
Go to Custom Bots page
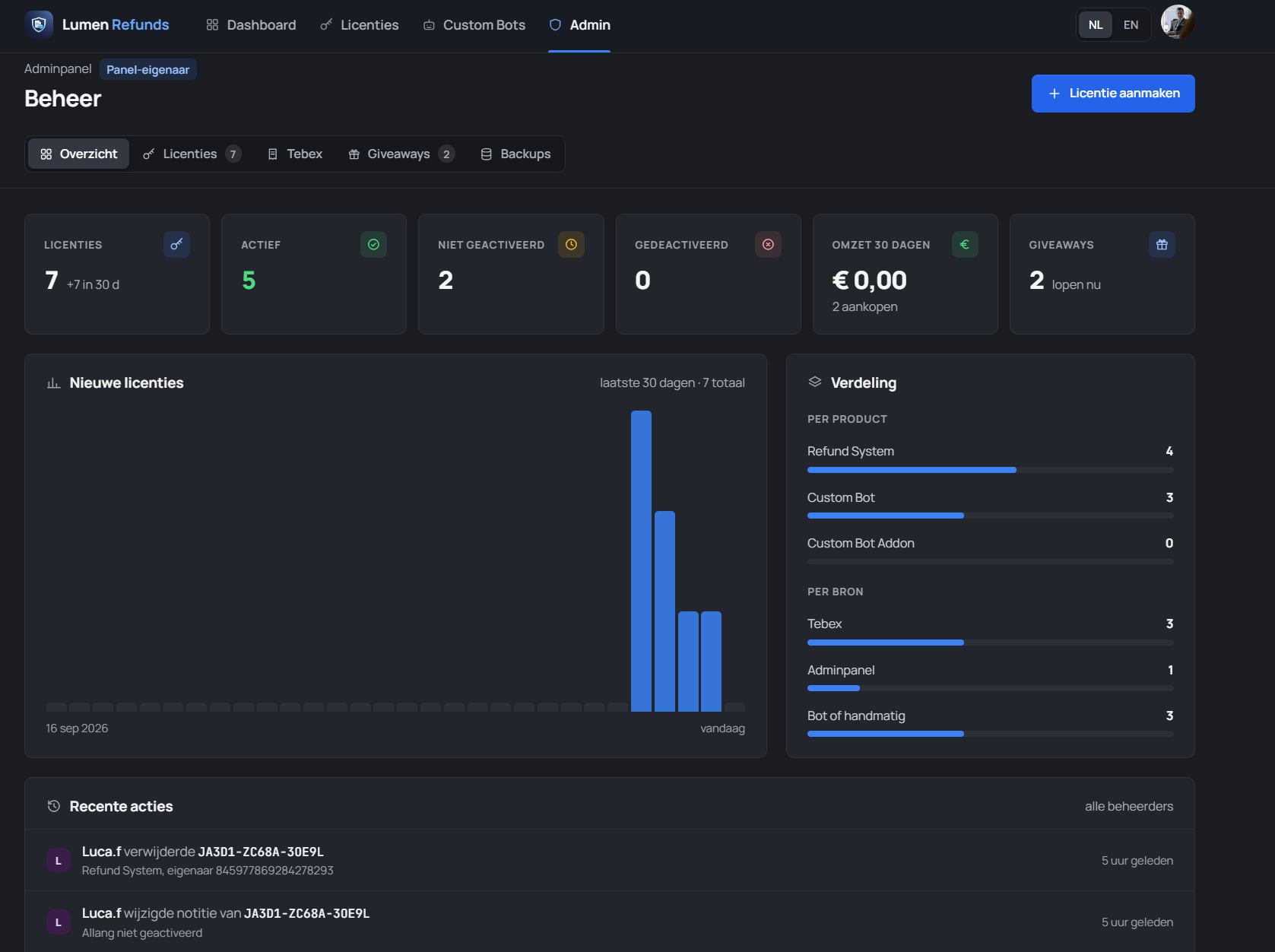pyautogui.click(x=474, y=25)
